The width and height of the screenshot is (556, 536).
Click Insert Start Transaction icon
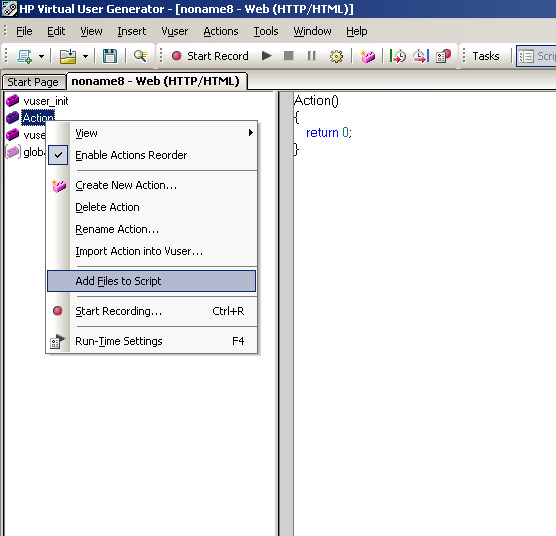(397, 56)
